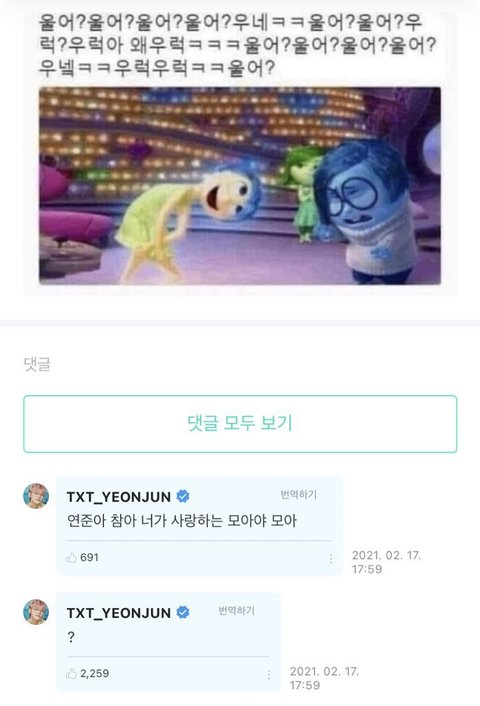Open more options on the 691-likes comment
The width and height of the screenshot is (480, 706).
click(331, 559)
